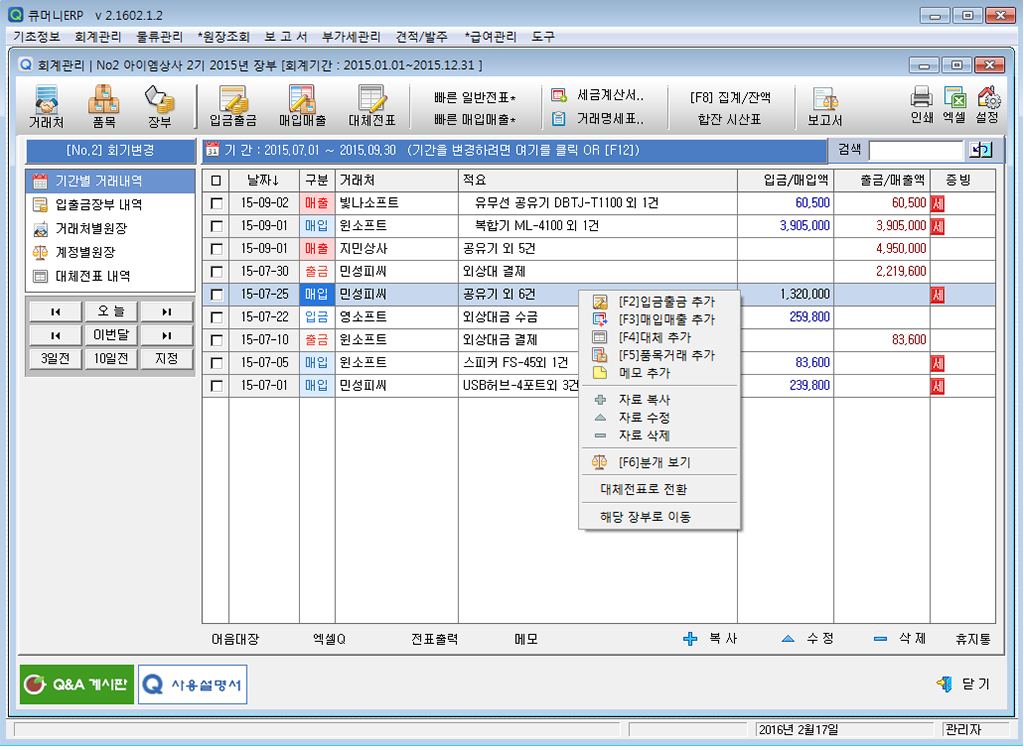Export via the 엑셀 icon

point(955,105)
